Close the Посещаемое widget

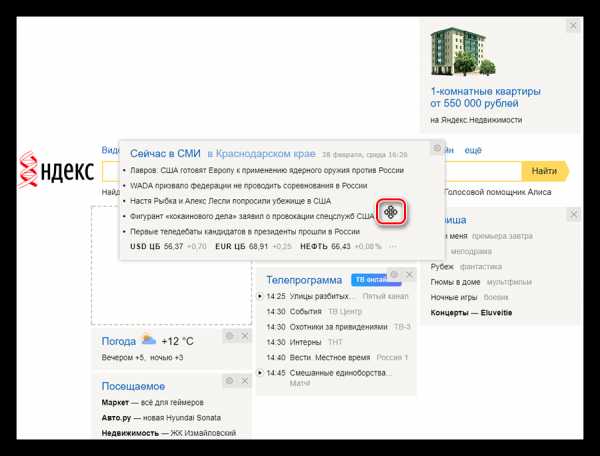tap(245, 381)
